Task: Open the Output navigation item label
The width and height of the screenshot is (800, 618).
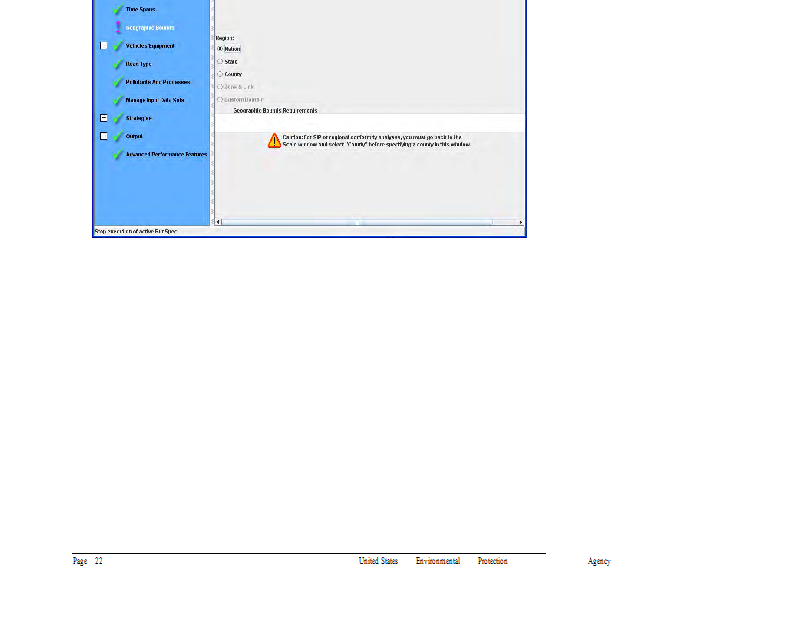Action: pos(134,136)
